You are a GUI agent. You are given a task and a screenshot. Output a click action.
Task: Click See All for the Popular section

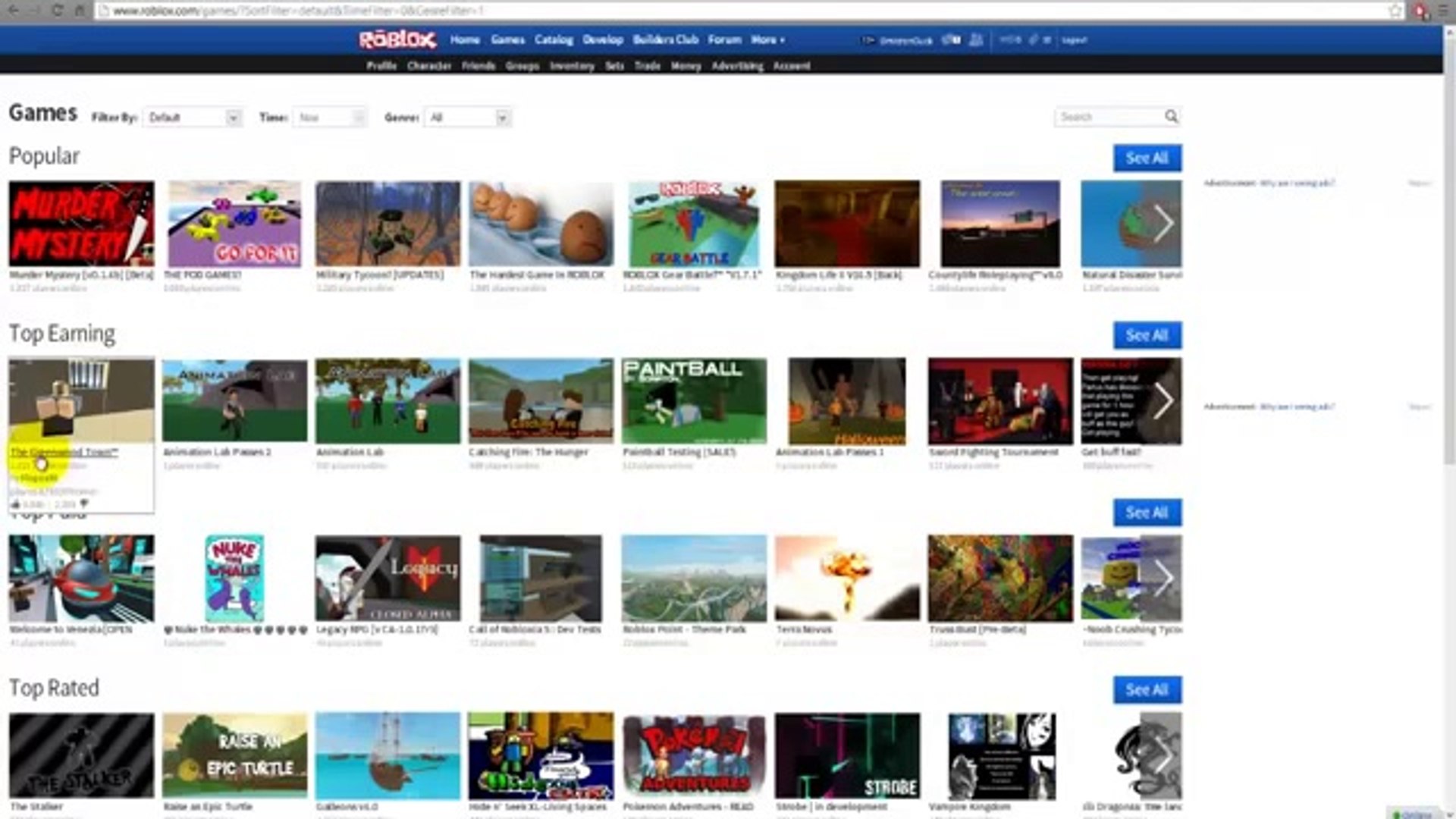1147,158
